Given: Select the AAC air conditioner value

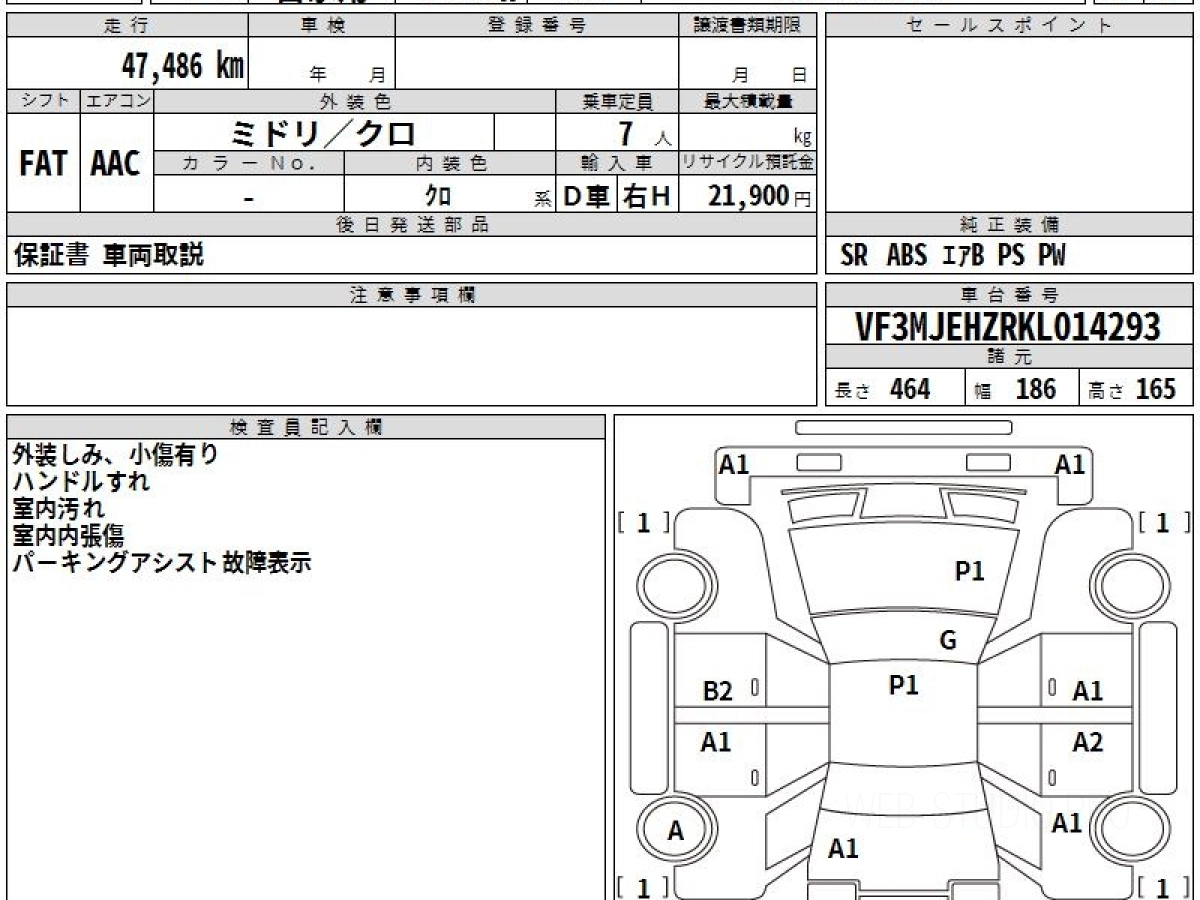Looking at the screenshot, I should (x=116, y=164).
